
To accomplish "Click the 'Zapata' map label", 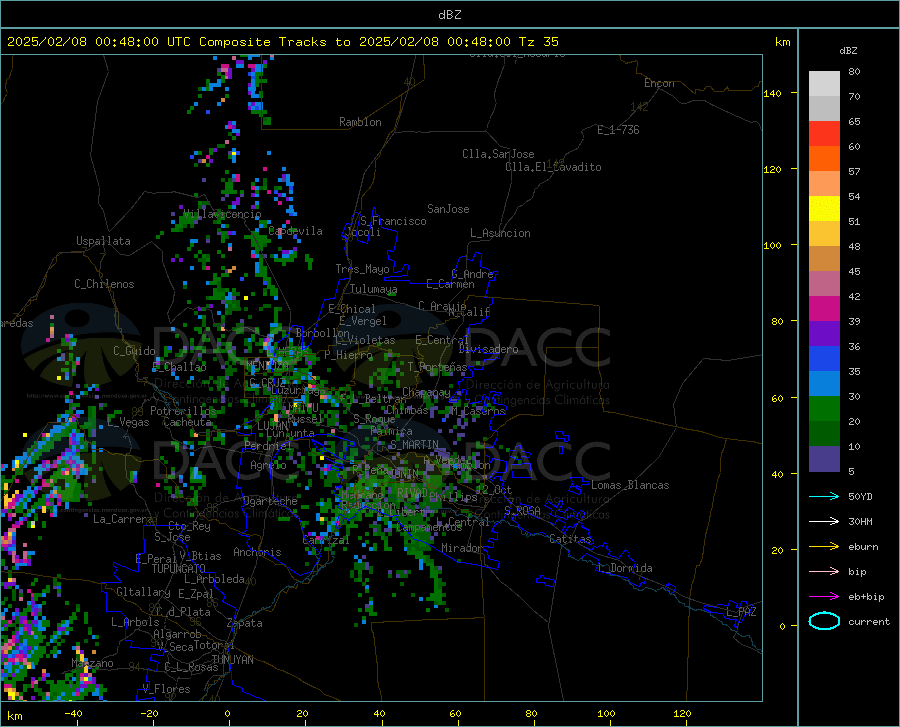I will 245,623.
